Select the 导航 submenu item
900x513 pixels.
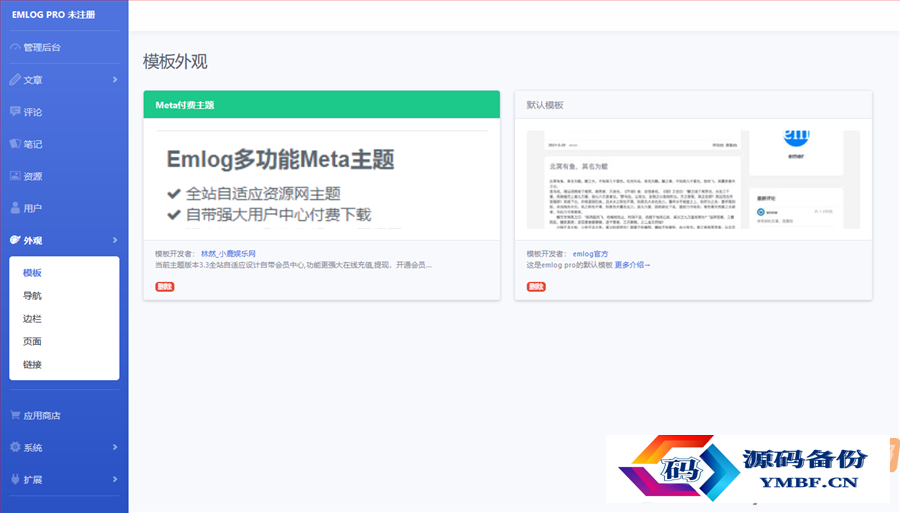(32, 296)
